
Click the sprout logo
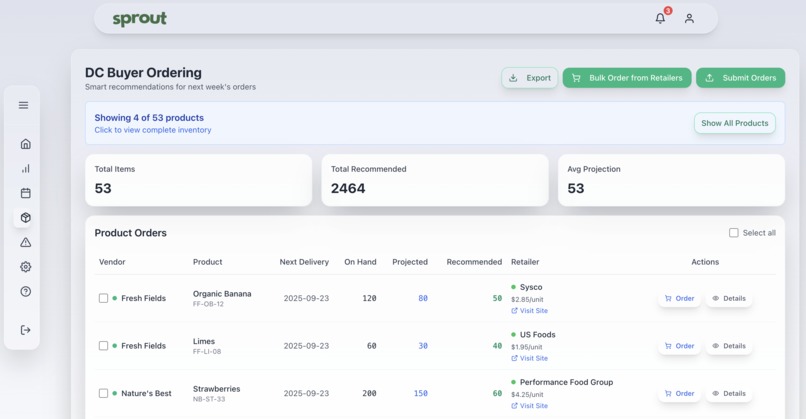point(139,19)
